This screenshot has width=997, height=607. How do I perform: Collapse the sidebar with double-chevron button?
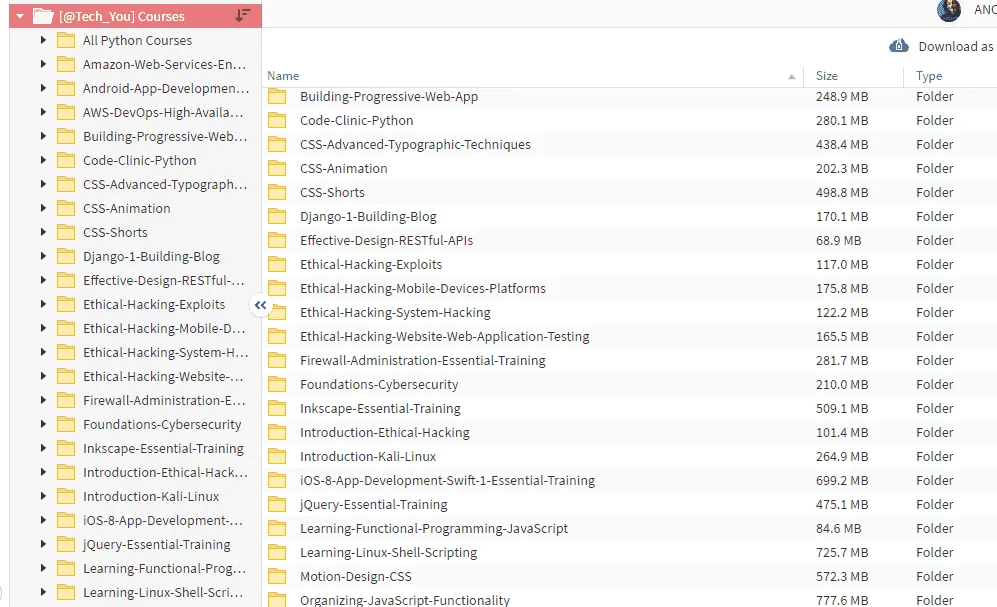tap(260, 305)
